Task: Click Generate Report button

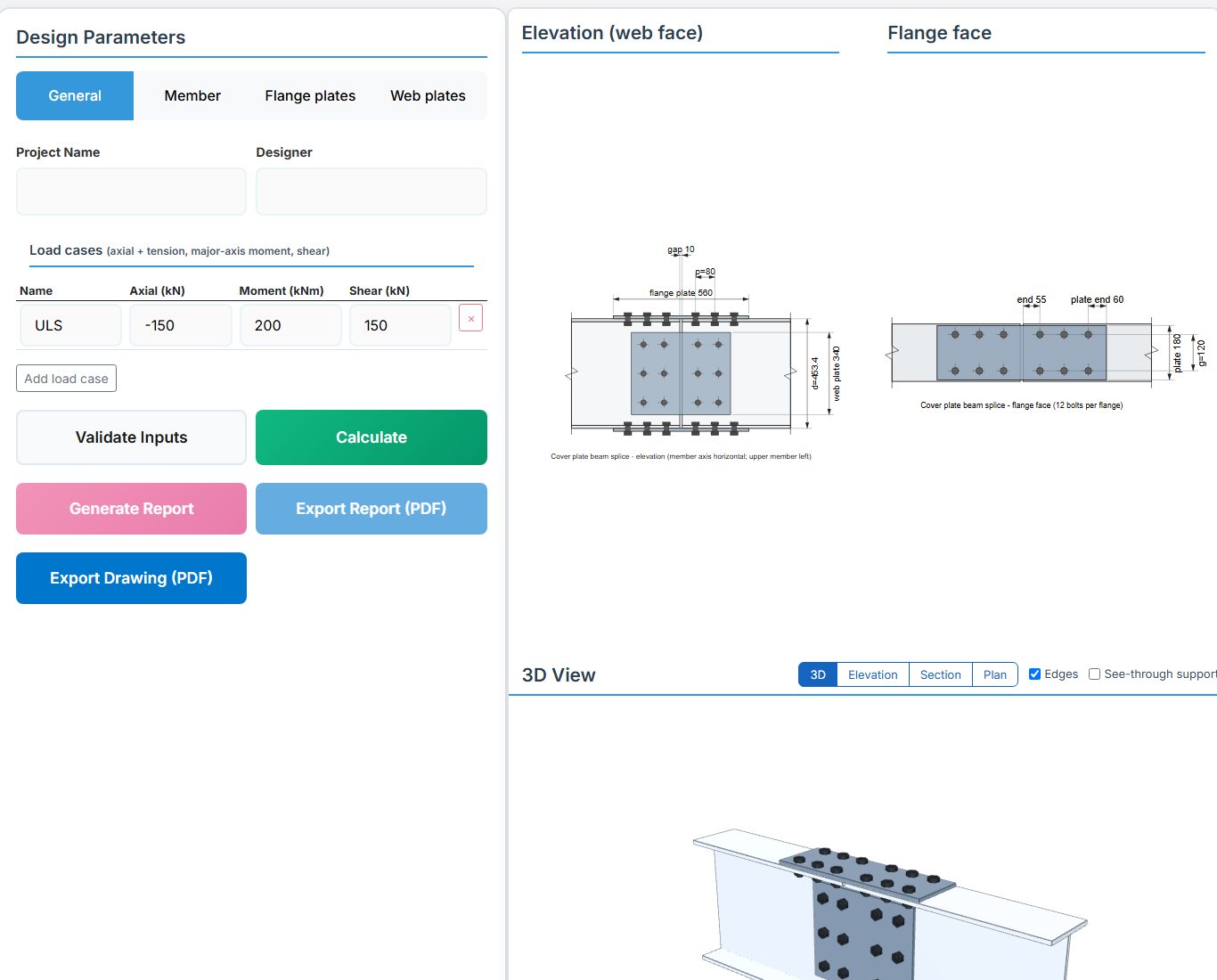Action: point(131,509)
